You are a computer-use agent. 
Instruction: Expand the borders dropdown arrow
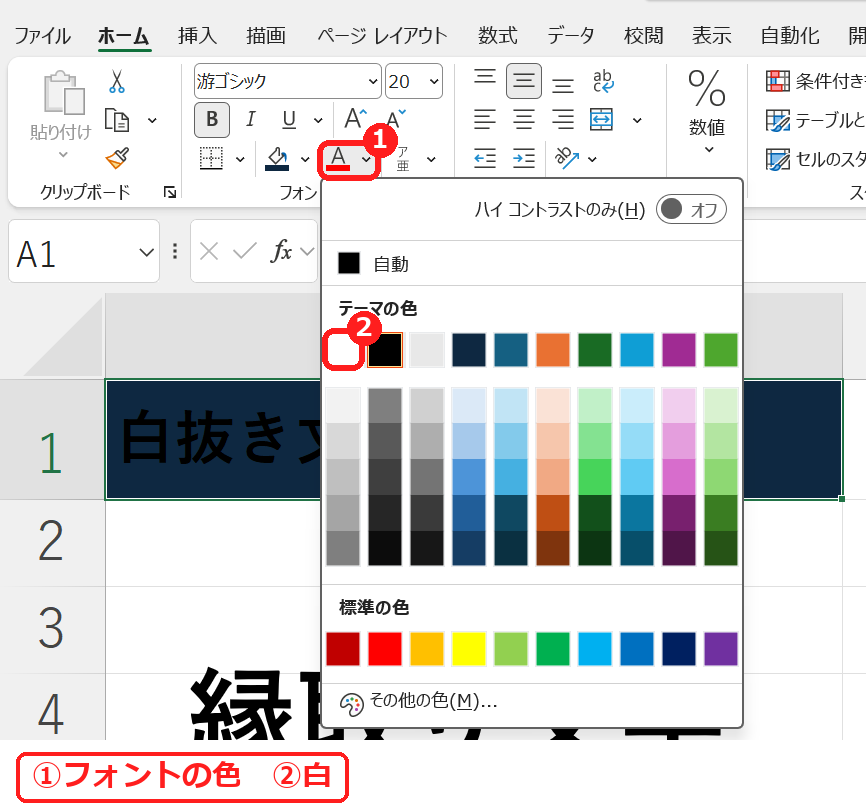240,160
